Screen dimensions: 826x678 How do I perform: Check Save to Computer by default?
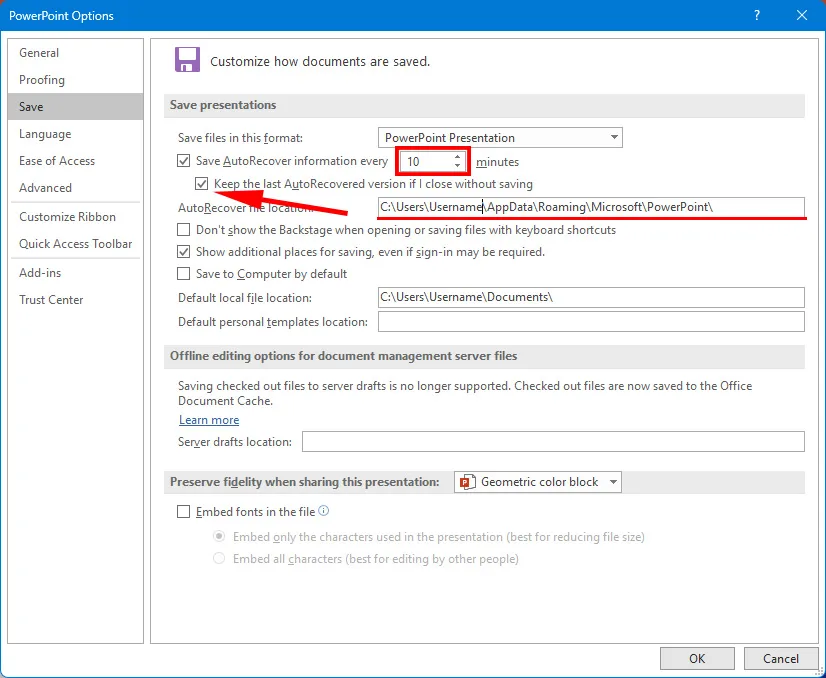pos(183,274)
